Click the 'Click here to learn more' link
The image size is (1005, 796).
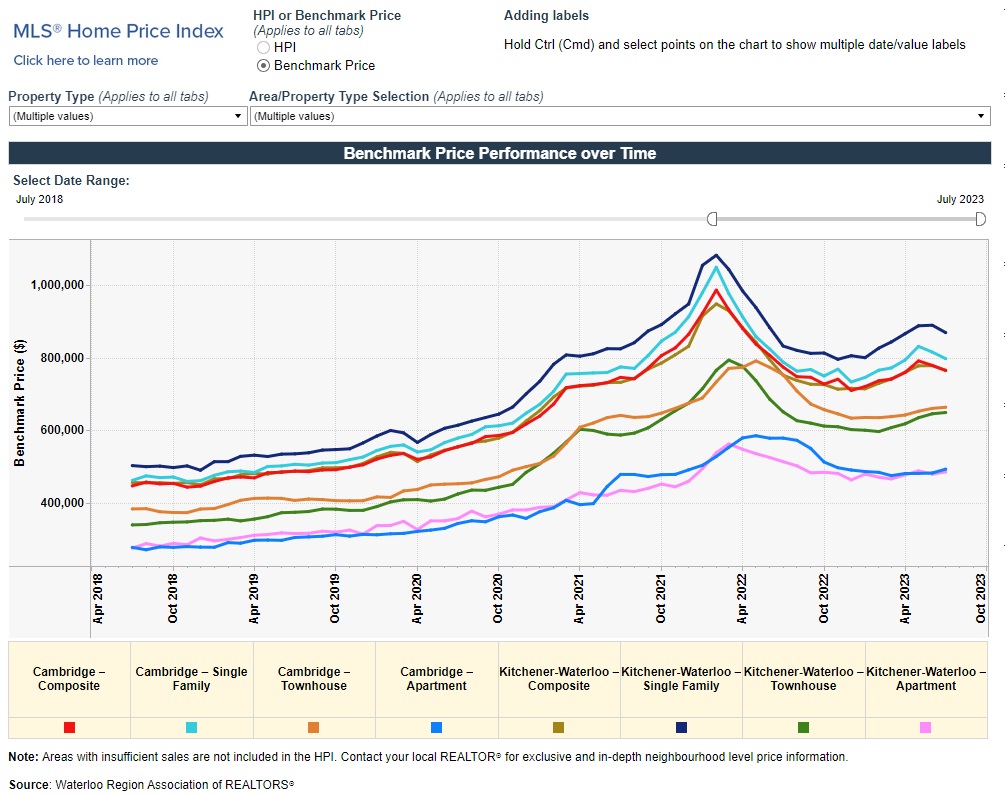86,60
